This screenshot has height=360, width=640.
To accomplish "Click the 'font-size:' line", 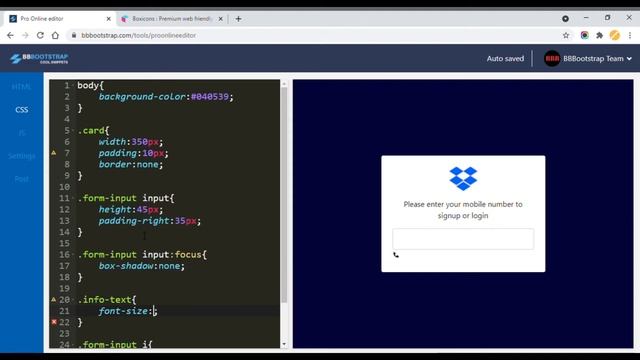I will (x=128, y=311).
